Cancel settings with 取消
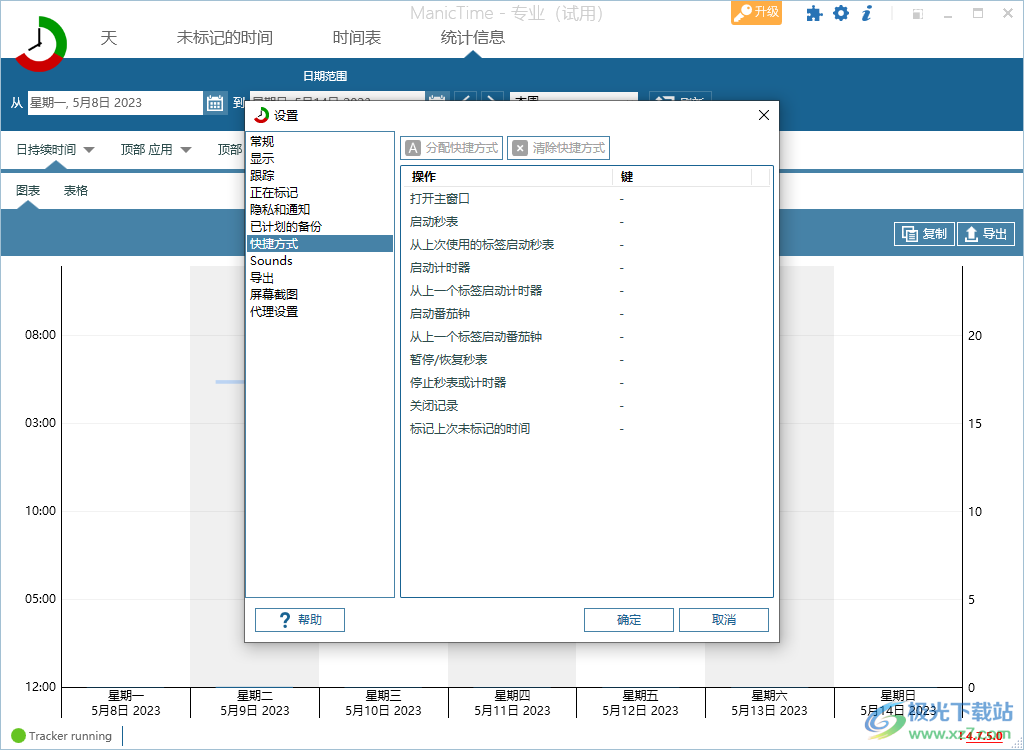The width and height of the screenshot is (1024, 750). (724, 620)
